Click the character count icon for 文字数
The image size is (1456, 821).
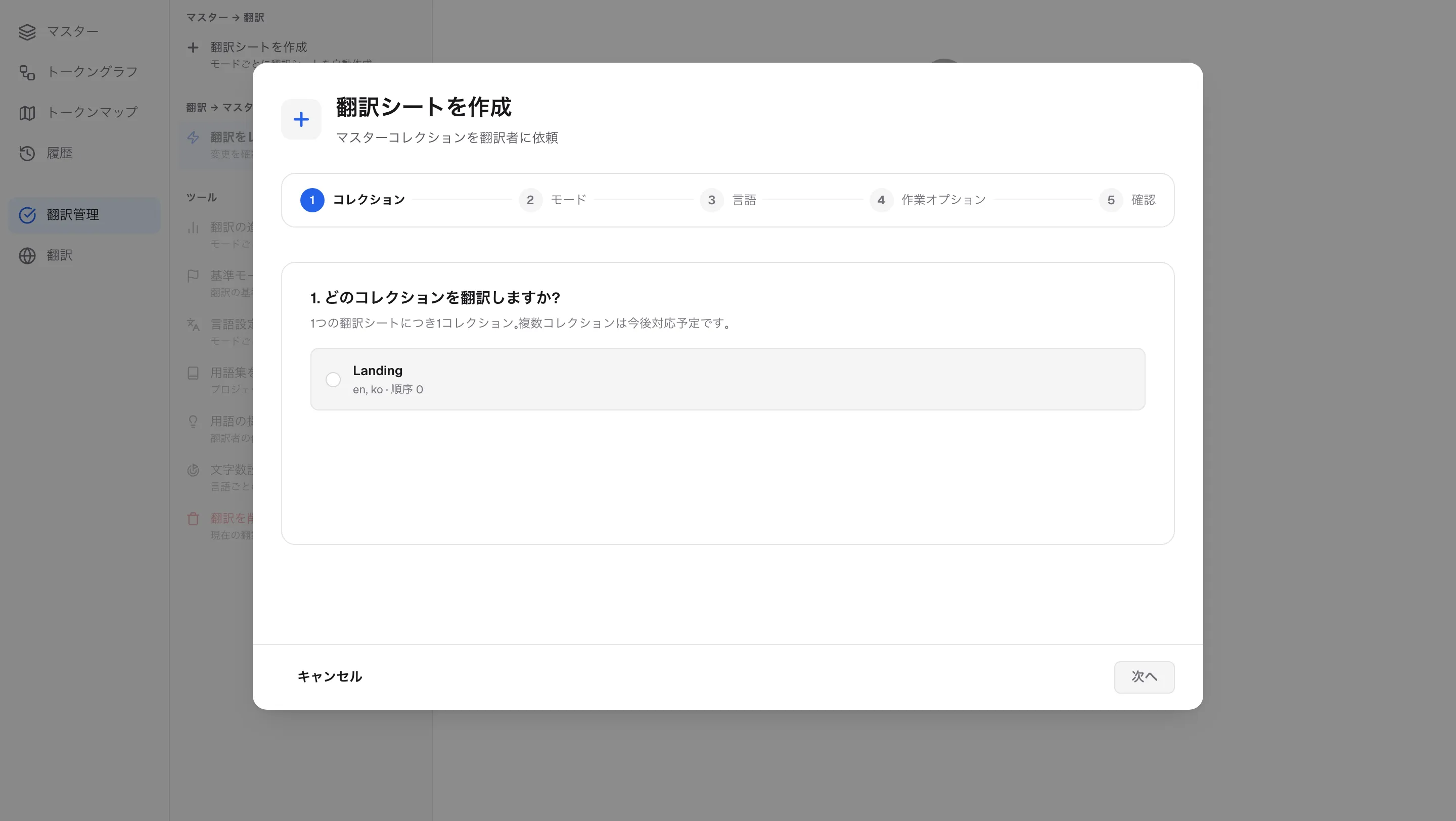[x=193, y=470]
